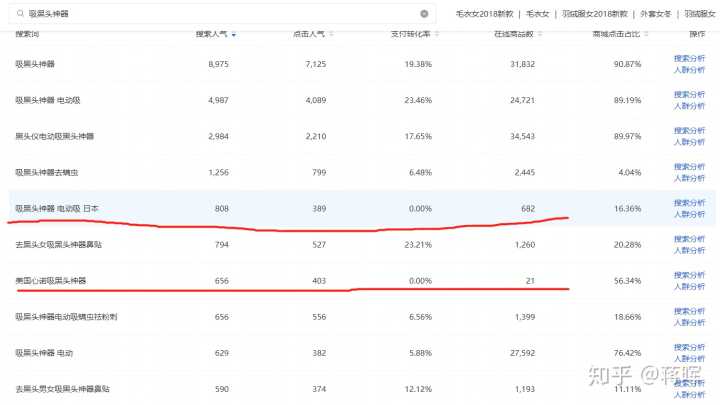Click mall click share 4.04%
The width and height of the screenshot is (720, 405).
630,173
